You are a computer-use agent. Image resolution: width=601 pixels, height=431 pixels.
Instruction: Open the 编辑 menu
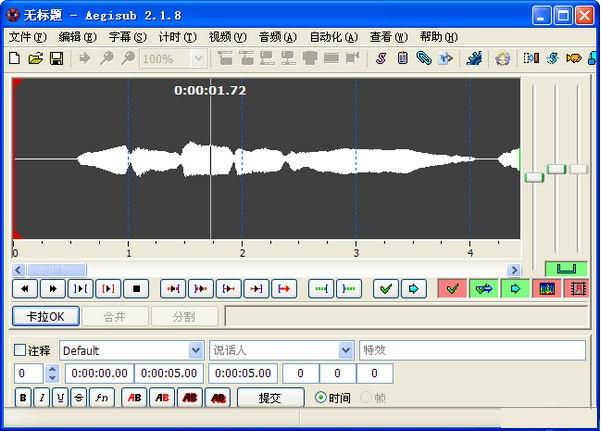77,37
